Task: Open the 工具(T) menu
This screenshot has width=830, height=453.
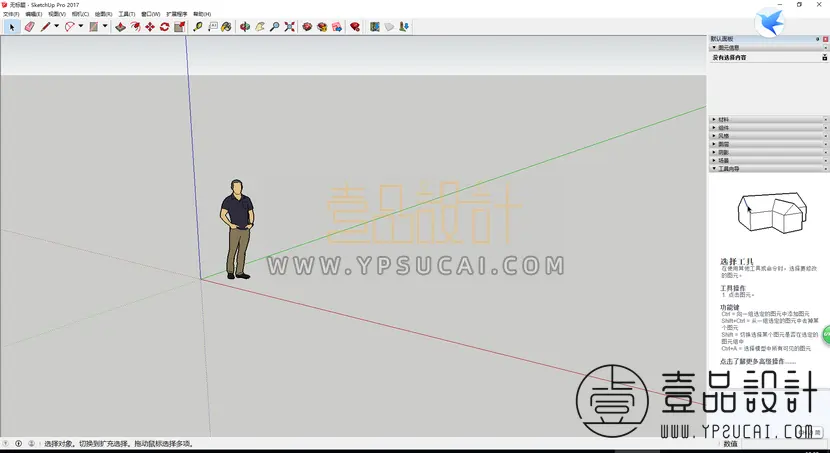Action: (127, 14)
